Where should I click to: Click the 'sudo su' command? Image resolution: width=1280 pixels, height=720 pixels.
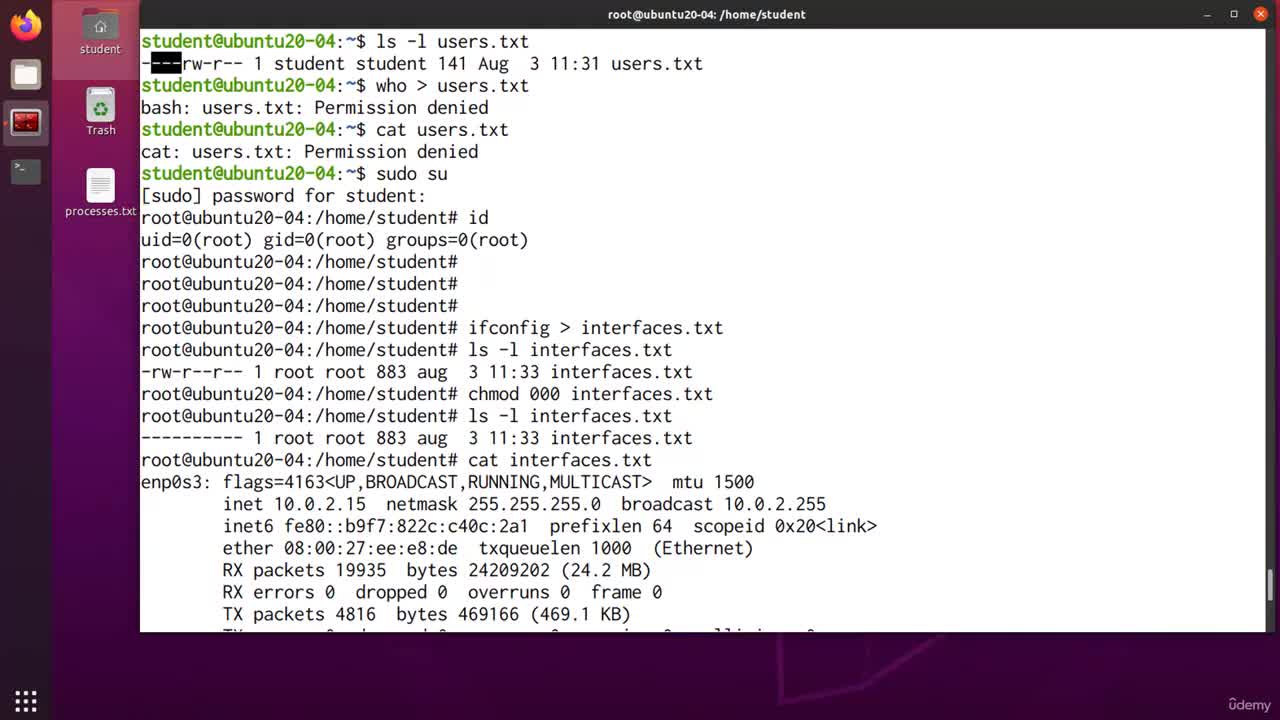[411, 173]
